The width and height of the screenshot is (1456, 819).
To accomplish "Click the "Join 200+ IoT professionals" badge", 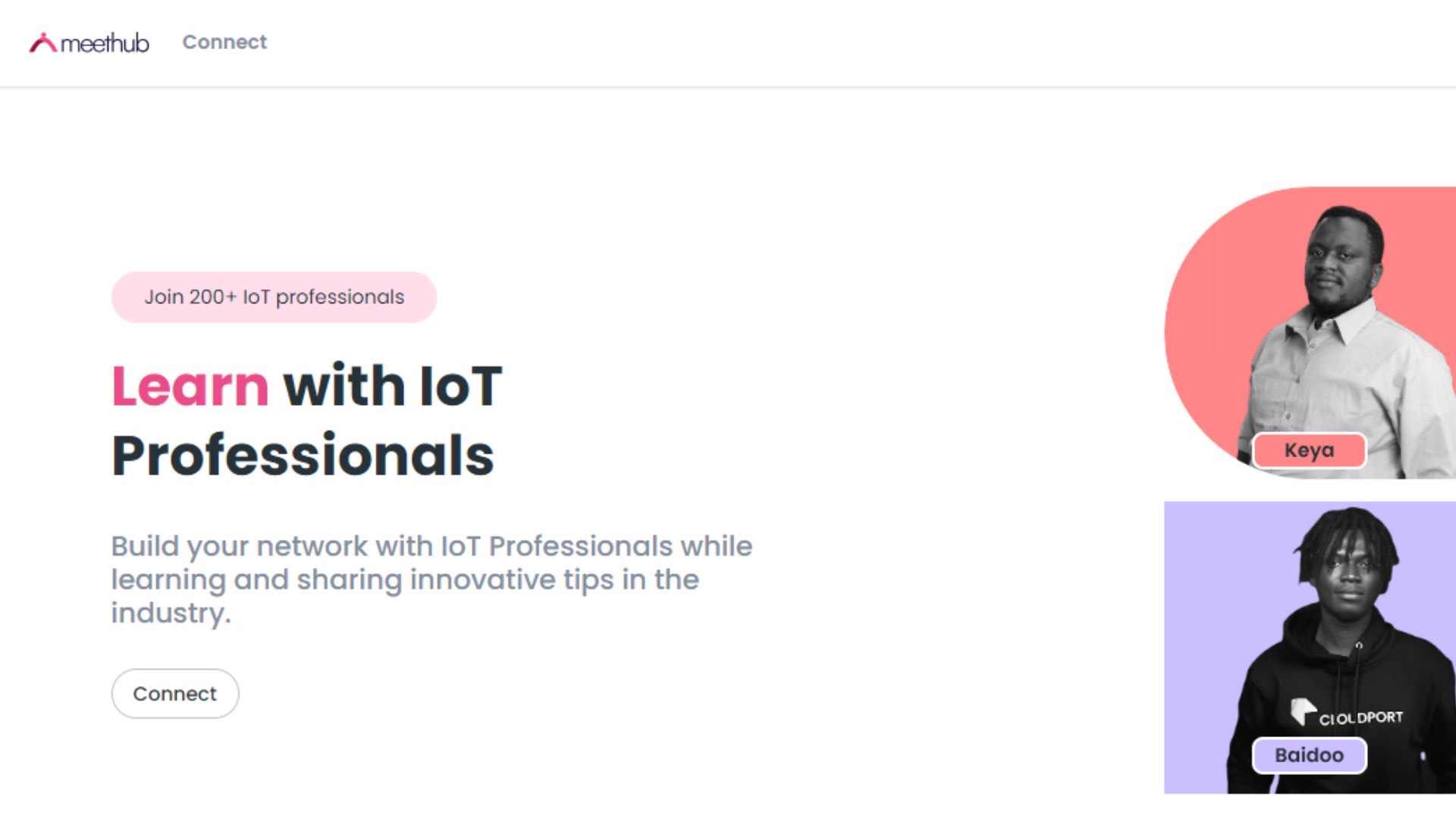I will point(274,297).
